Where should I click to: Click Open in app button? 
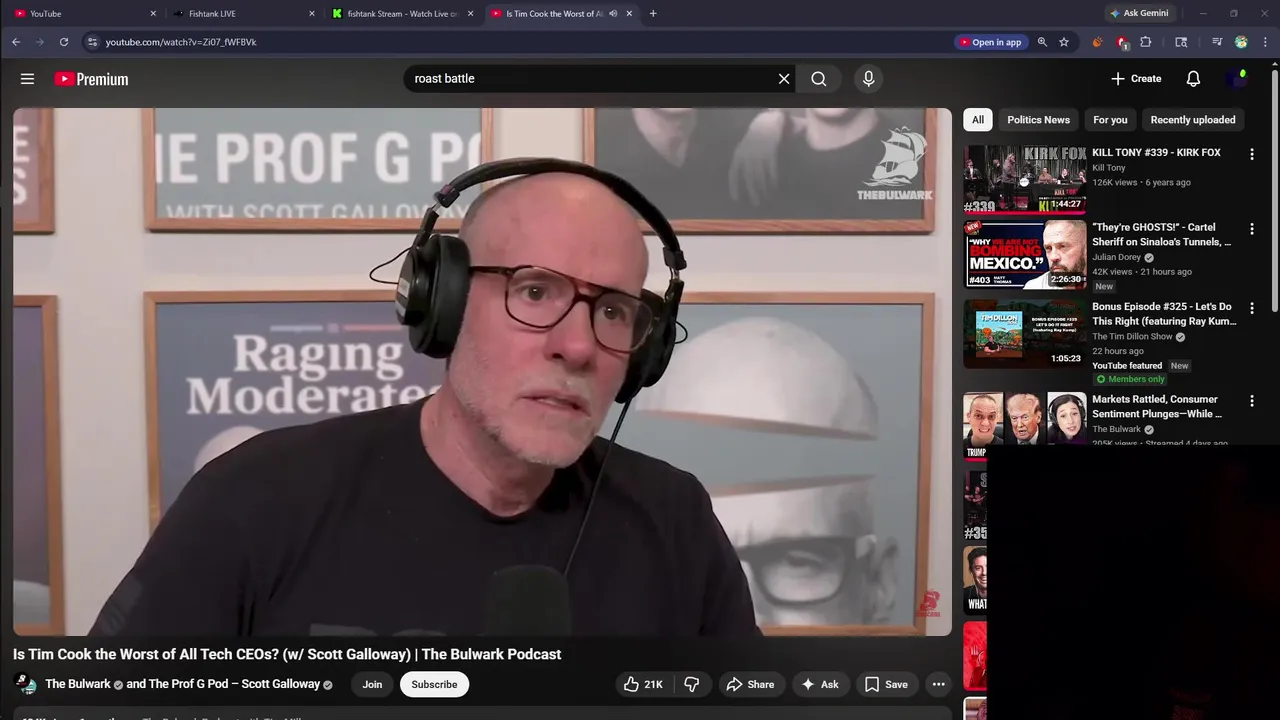990,42
